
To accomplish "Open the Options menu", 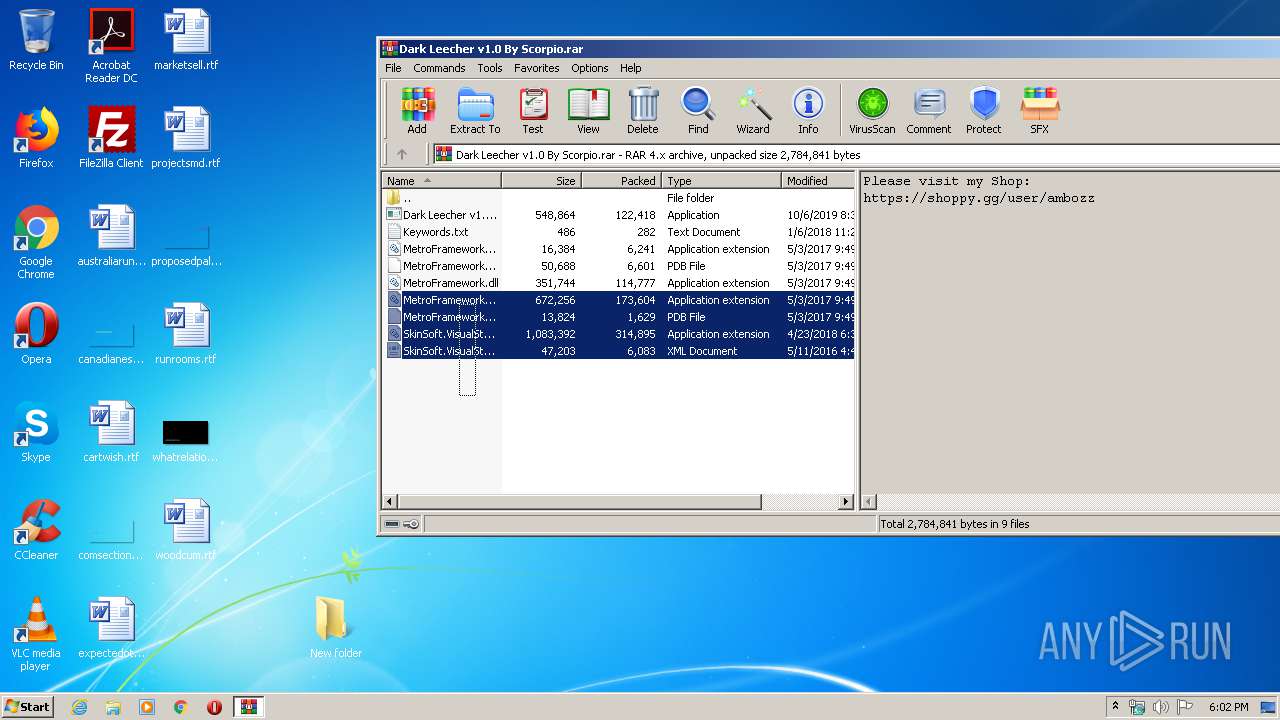I will [x=590, y=68].
